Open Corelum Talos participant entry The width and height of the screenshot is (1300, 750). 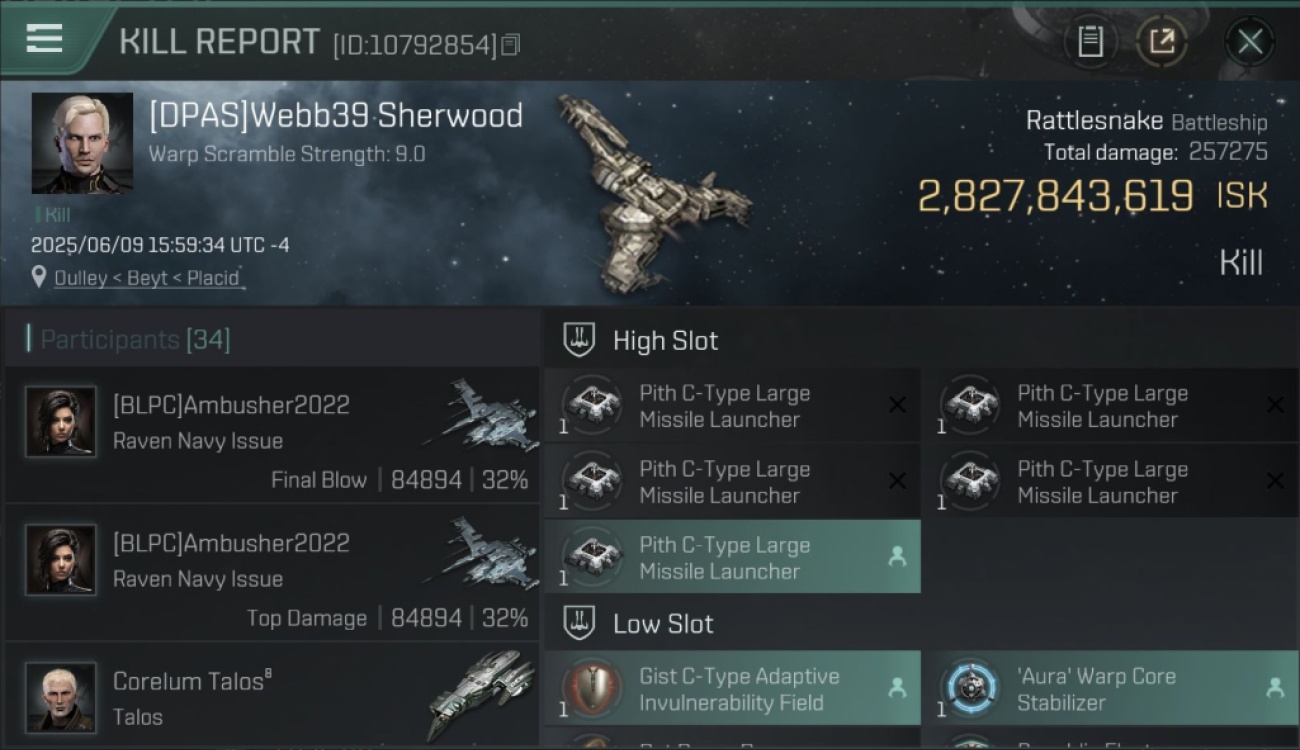click(272, 696)
